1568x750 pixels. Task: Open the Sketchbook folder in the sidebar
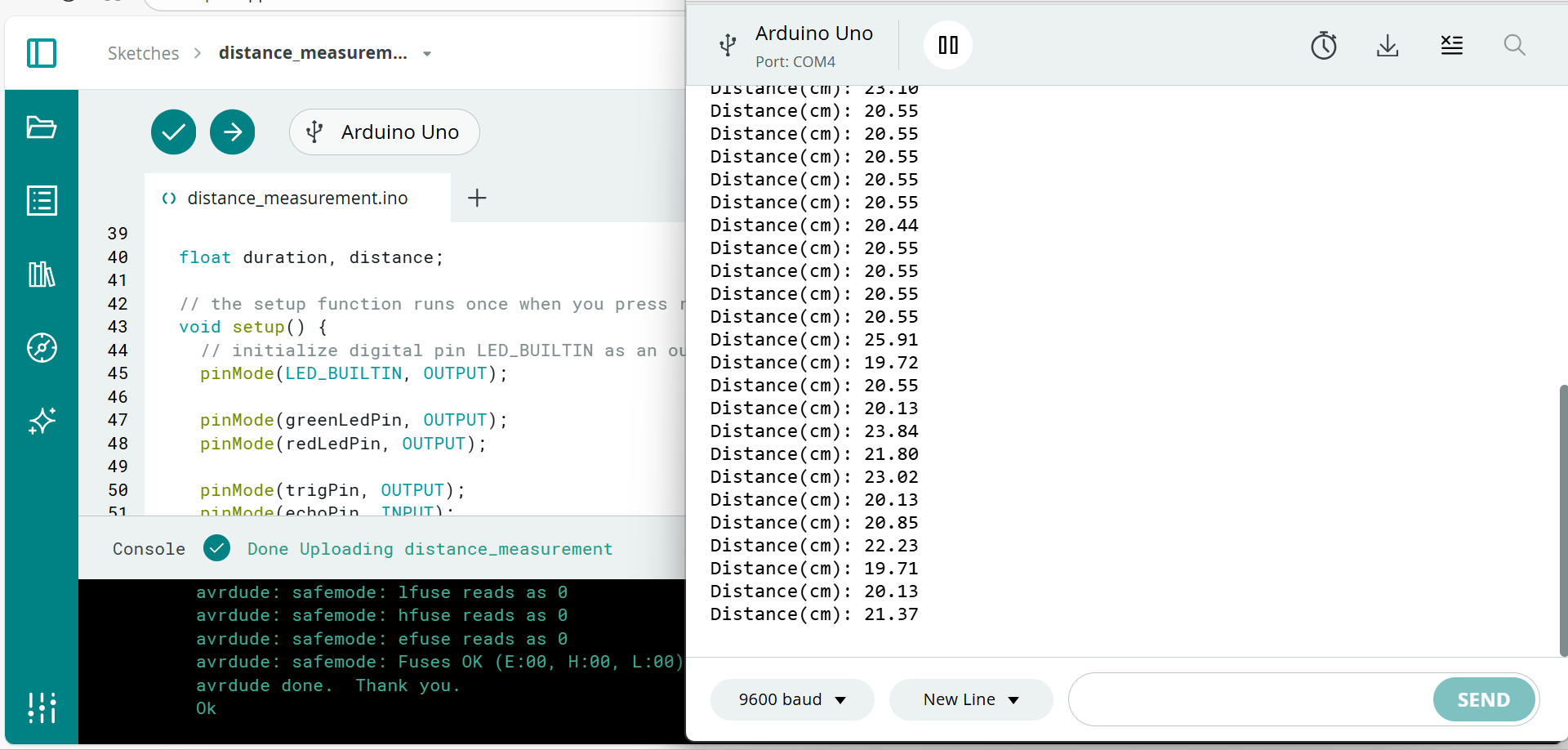pyautogui.click(x=42, y=127)
